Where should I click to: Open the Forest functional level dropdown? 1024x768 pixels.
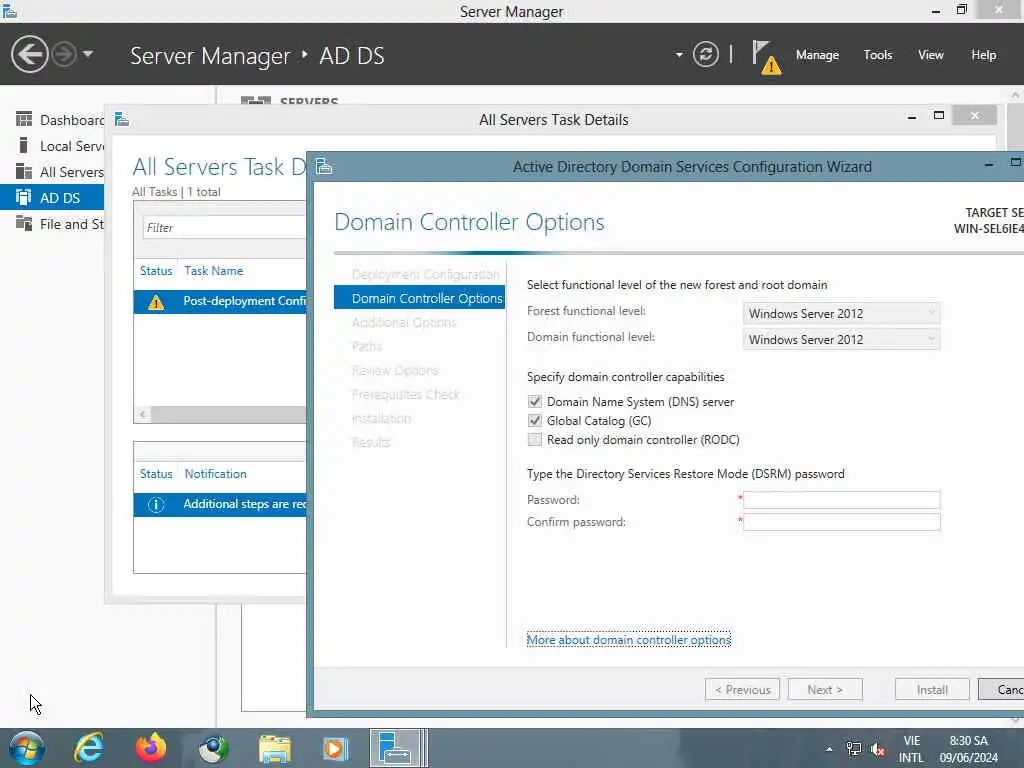tap(841, 313)
